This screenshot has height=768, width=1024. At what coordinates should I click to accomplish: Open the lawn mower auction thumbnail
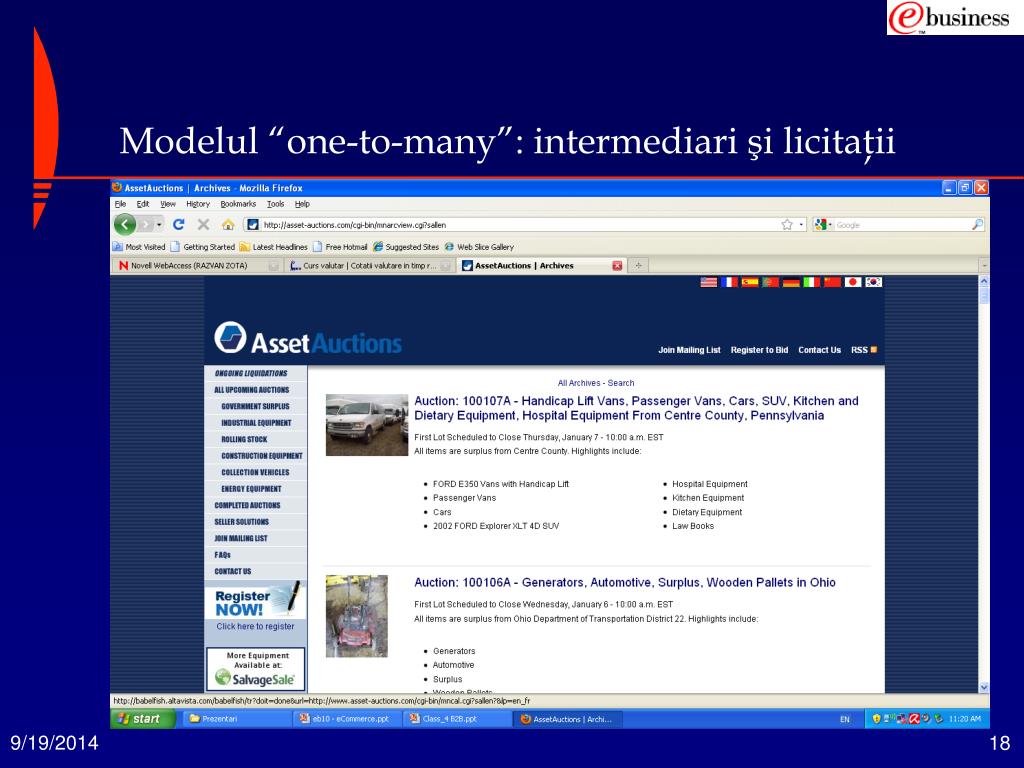pyautogui.click(x=357, y=616)
